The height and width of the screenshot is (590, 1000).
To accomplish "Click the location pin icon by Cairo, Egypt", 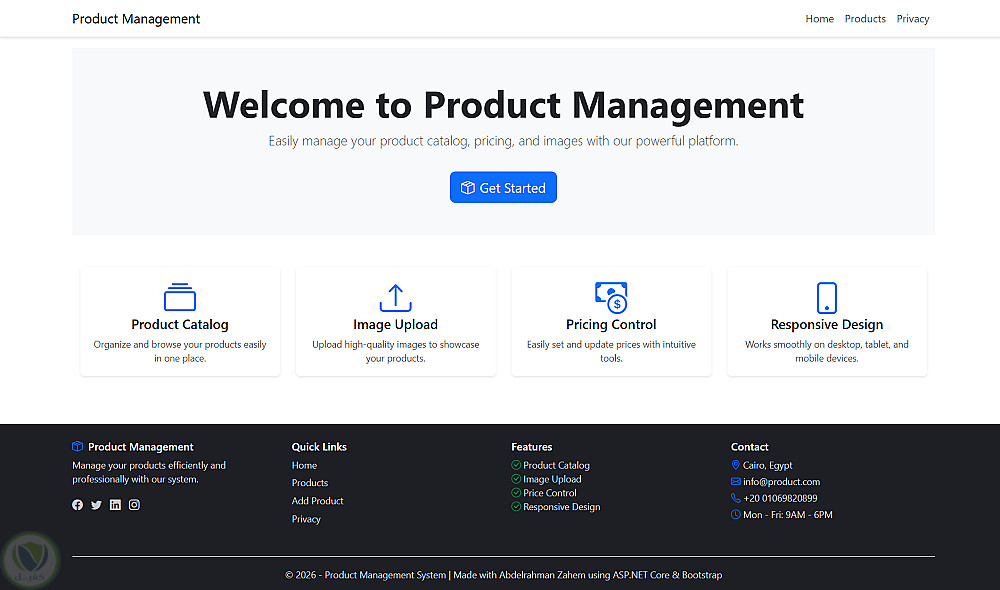I will click(x=735, y=465).
